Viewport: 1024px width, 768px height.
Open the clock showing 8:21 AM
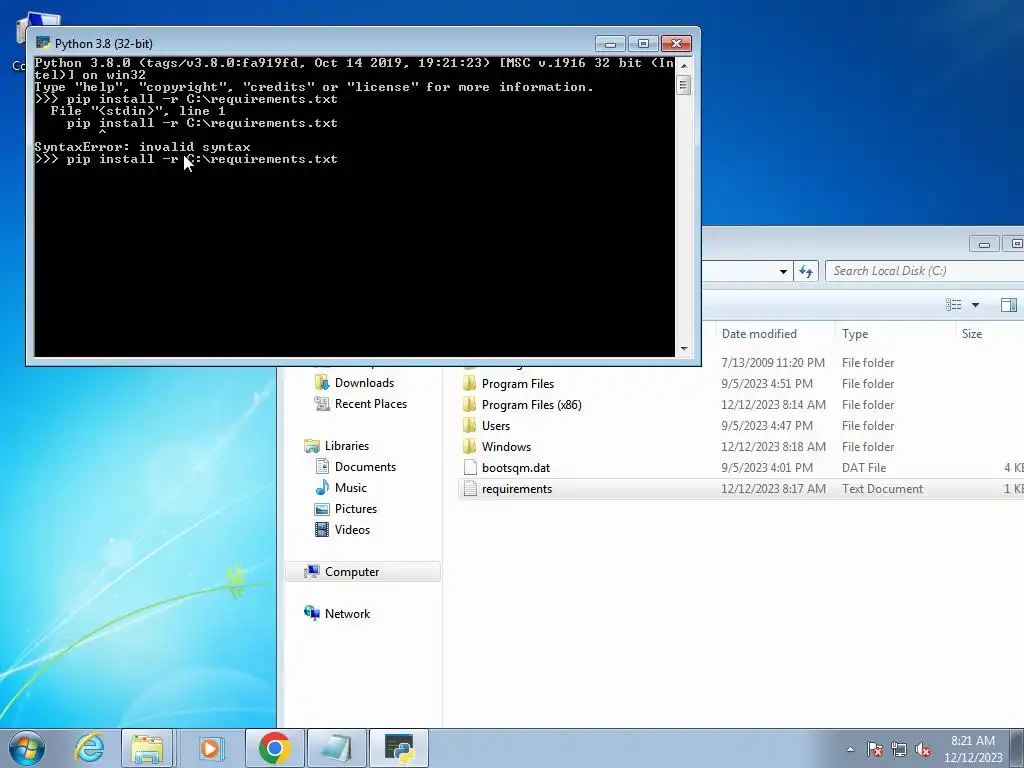973,749
